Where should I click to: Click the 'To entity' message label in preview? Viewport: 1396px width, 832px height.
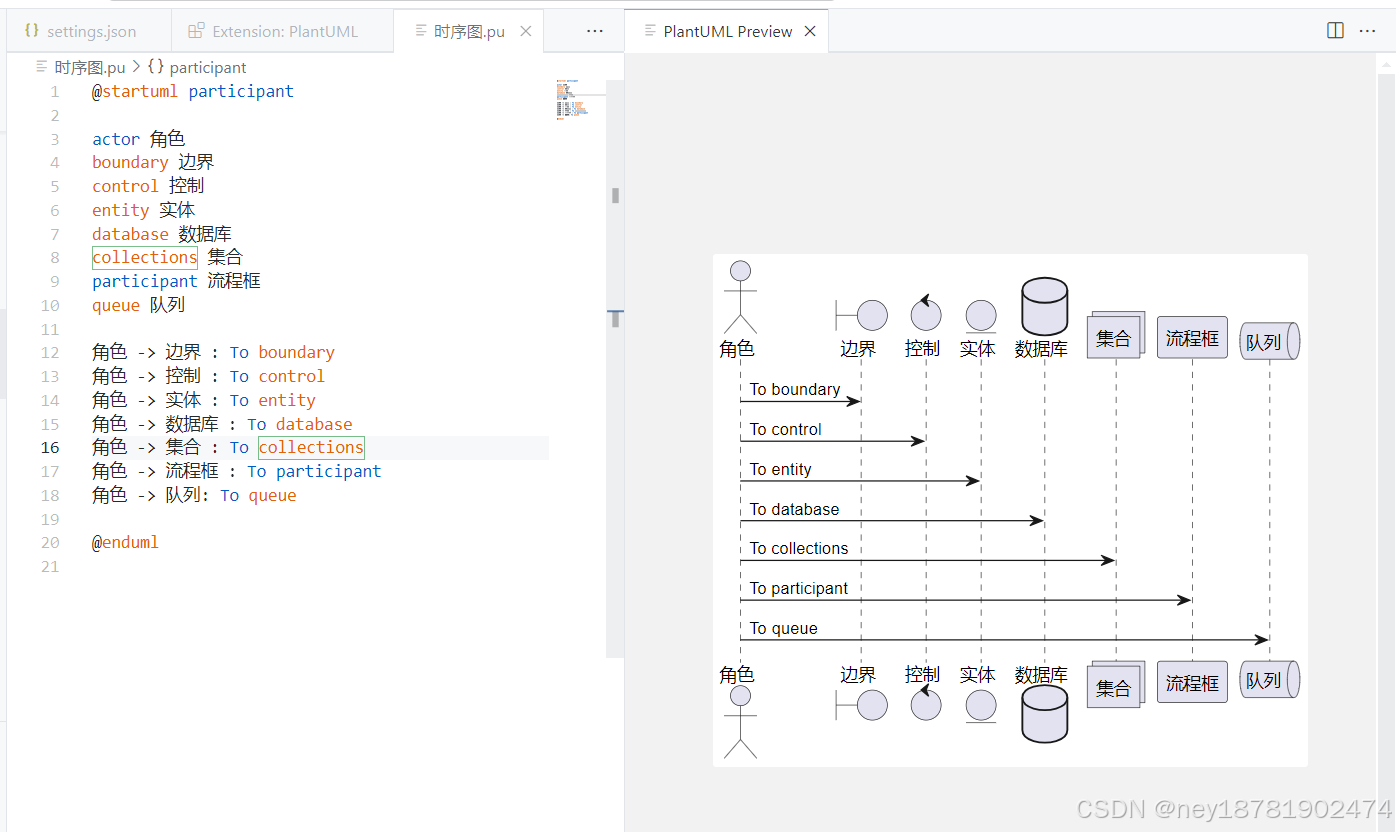[781, 469]
